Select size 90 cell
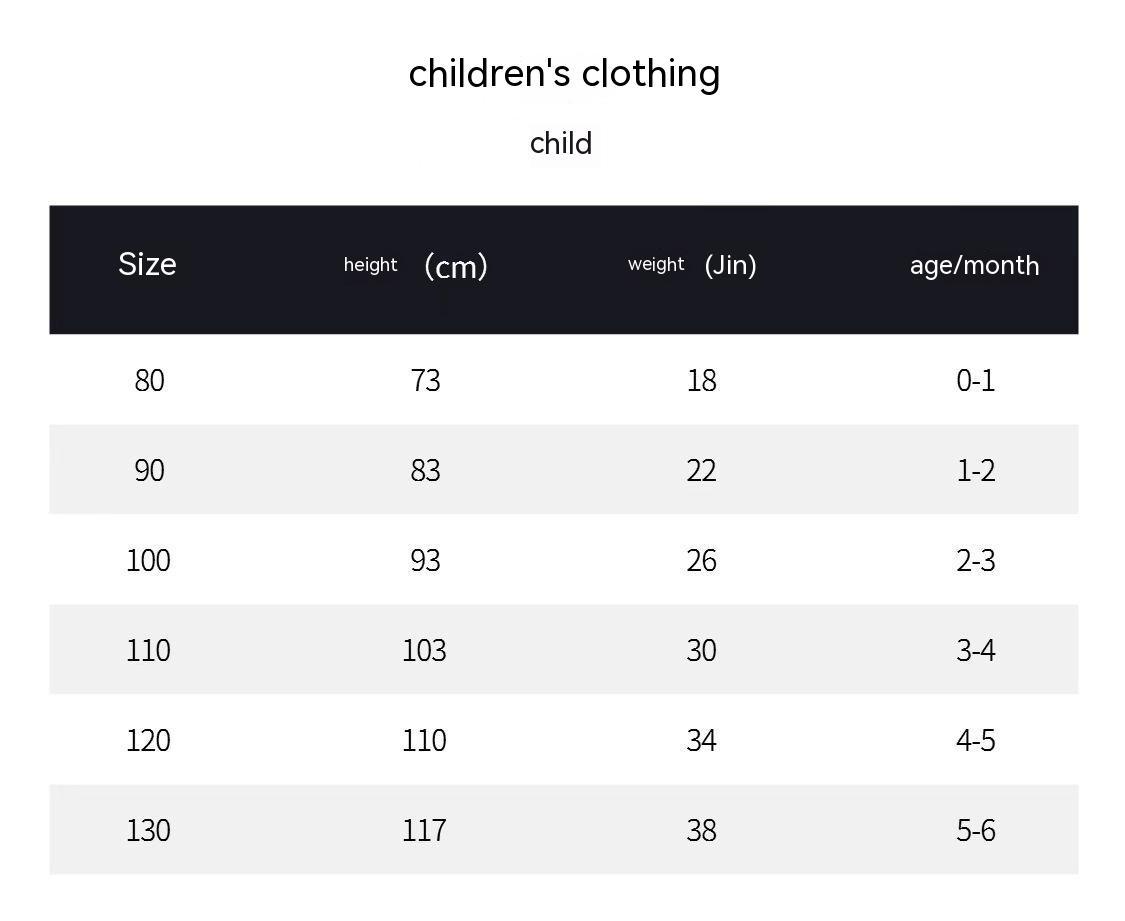This screenshot has height=921, width=1125. pyautogui.click(x=149, y=470)
